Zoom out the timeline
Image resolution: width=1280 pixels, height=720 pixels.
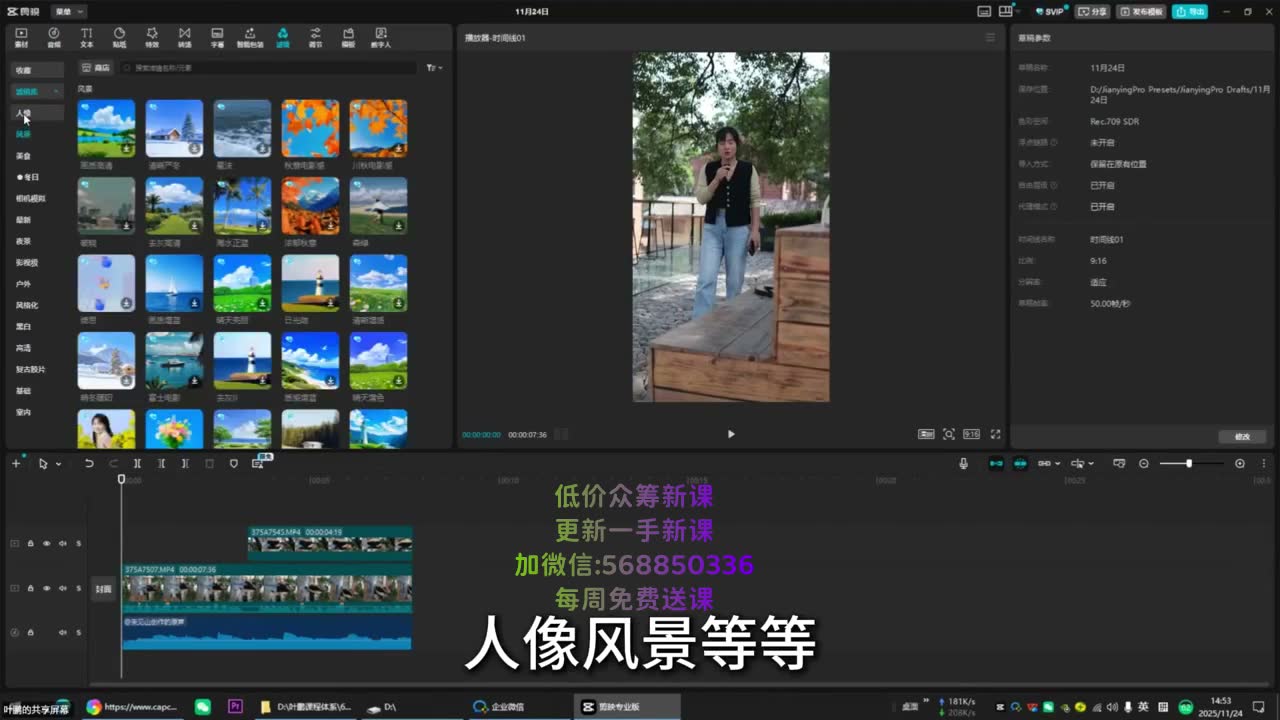[x=1144, y=463]
